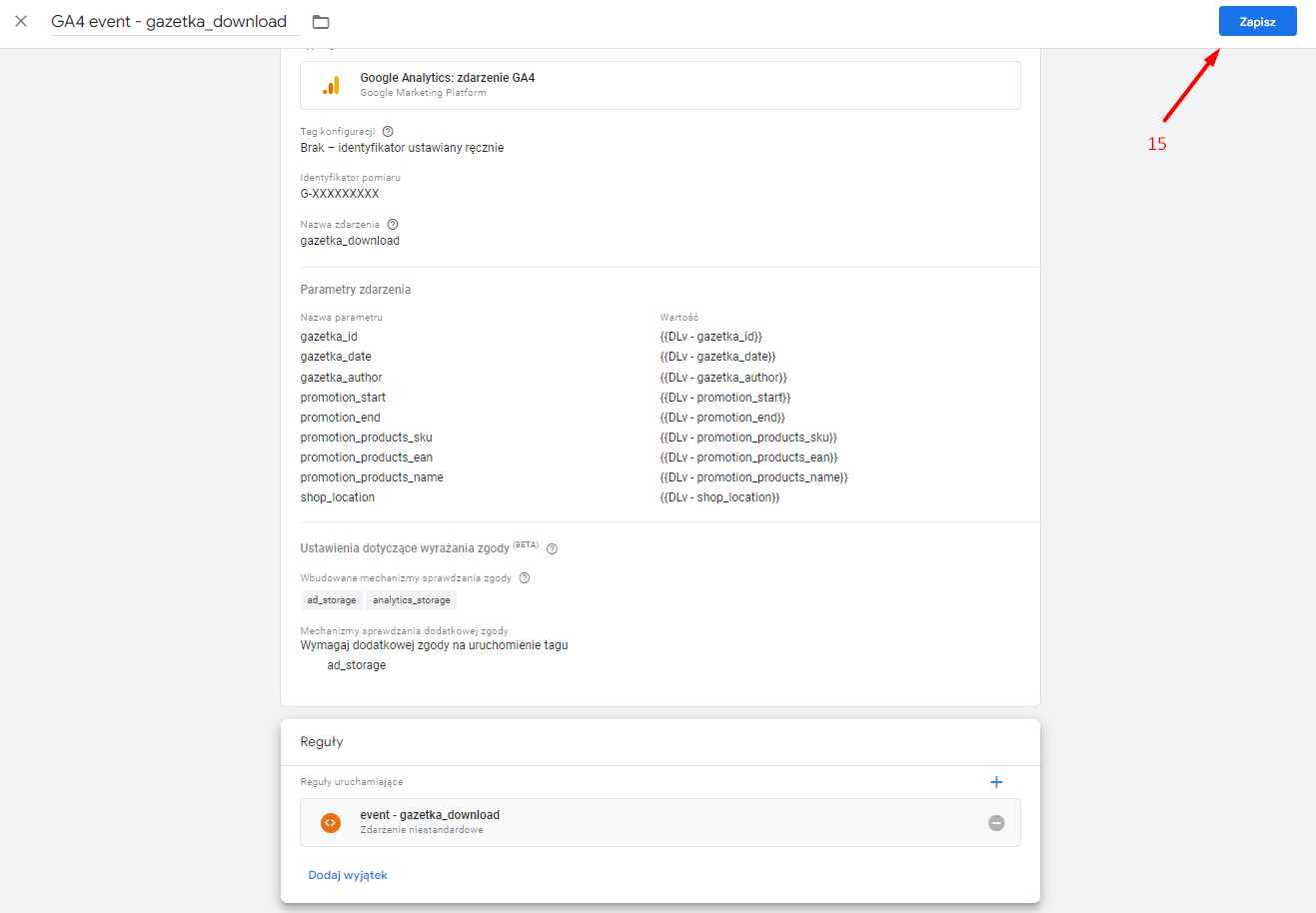
Task: Save the tag with the Zapisz button
Action: [x=1257, y=21]
